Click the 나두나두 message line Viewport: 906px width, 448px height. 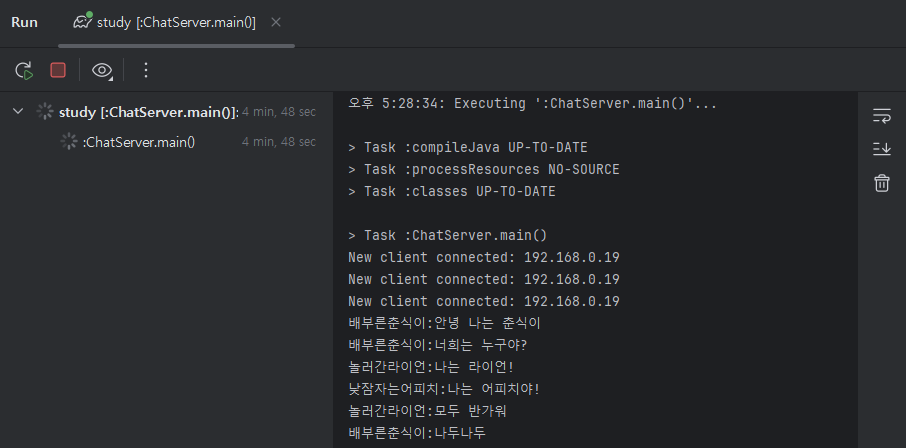coord(417,433)
